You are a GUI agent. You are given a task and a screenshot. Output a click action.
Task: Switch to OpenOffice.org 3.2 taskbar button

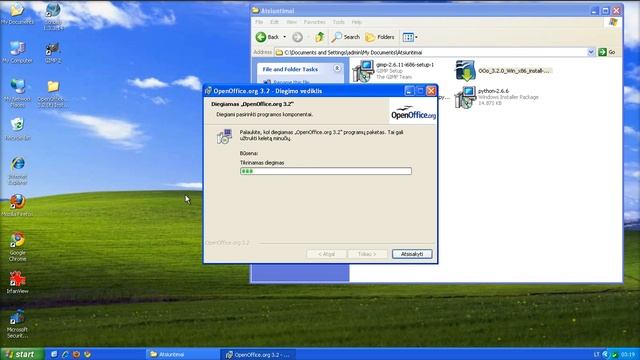tap(258, 354)
